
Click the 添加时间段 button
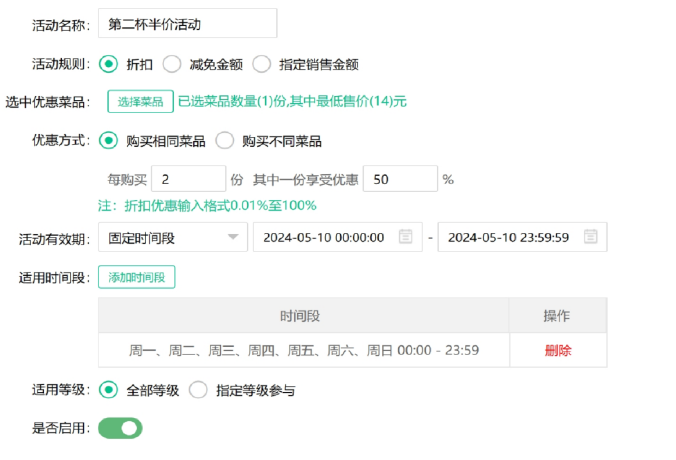136,277
